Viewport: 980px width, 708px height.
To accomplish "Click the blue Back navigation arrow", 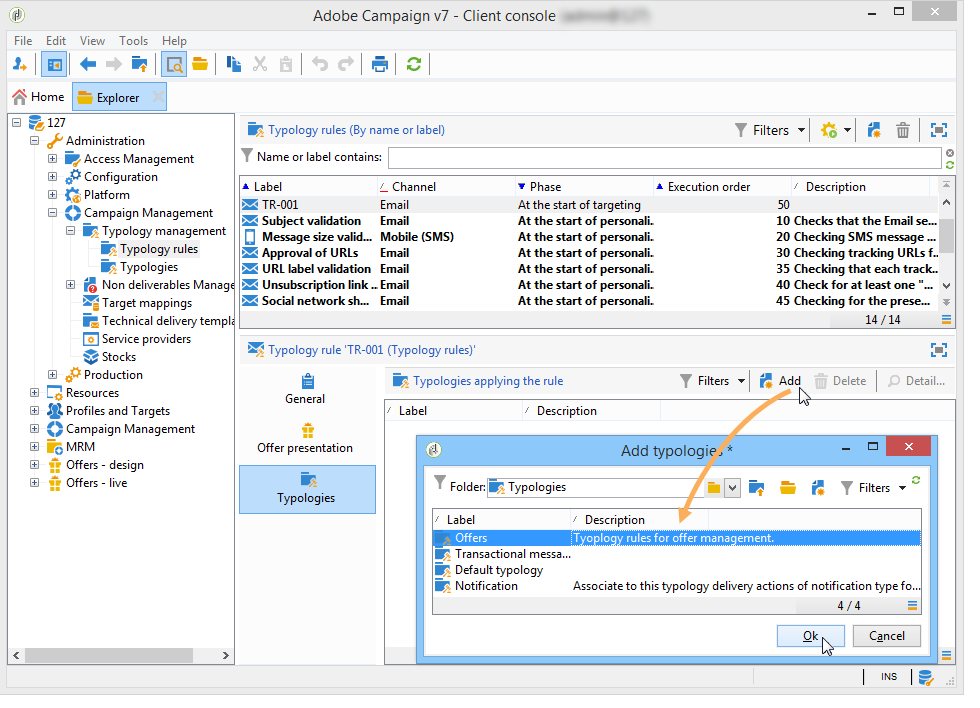I will coord(88,64).
